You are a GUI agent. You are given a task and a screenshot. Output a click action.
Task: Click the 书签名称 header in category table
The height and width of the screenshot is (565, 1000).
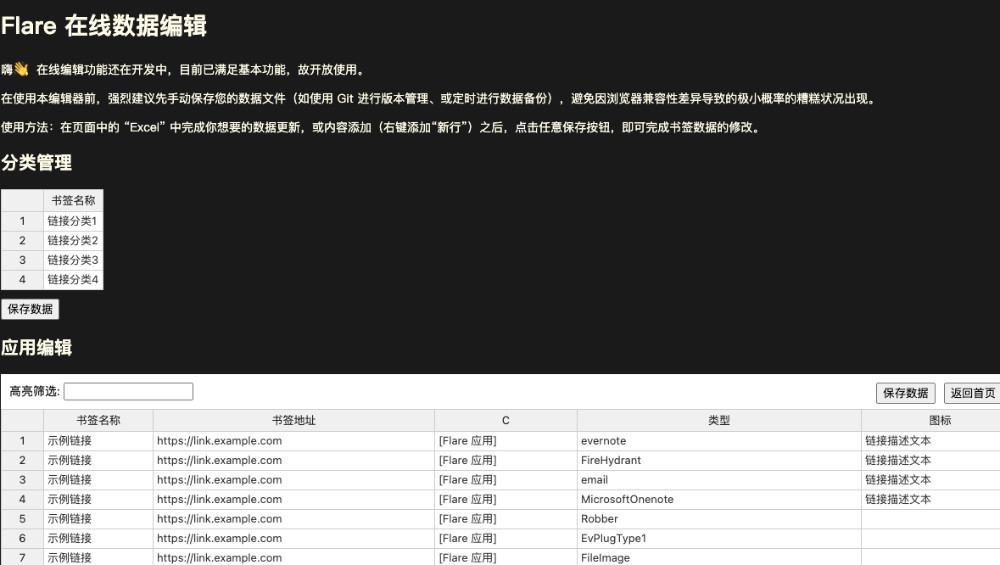pyautogui.click(x=73, y=200)
